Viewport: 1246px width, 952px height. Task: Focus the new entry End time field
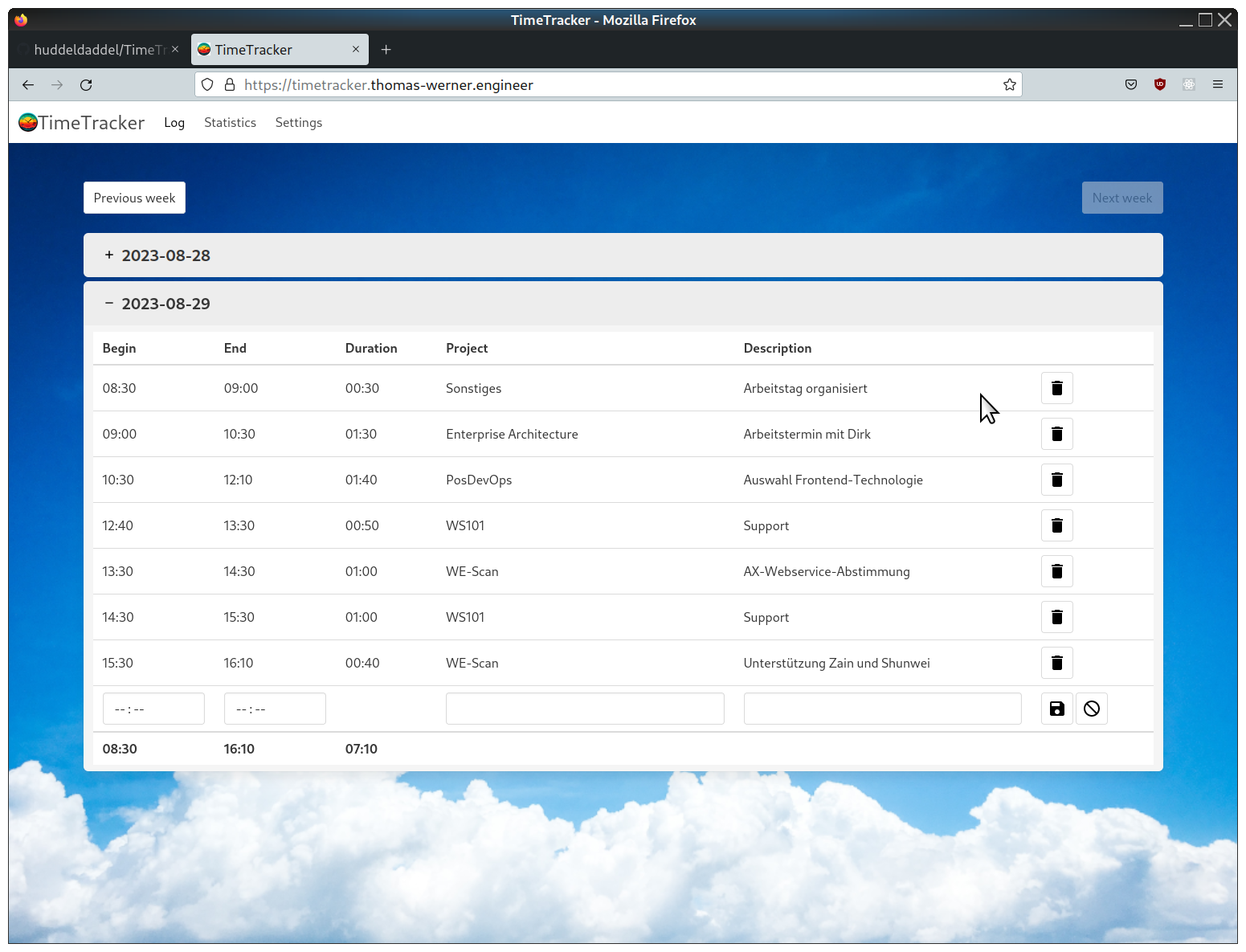275,709
